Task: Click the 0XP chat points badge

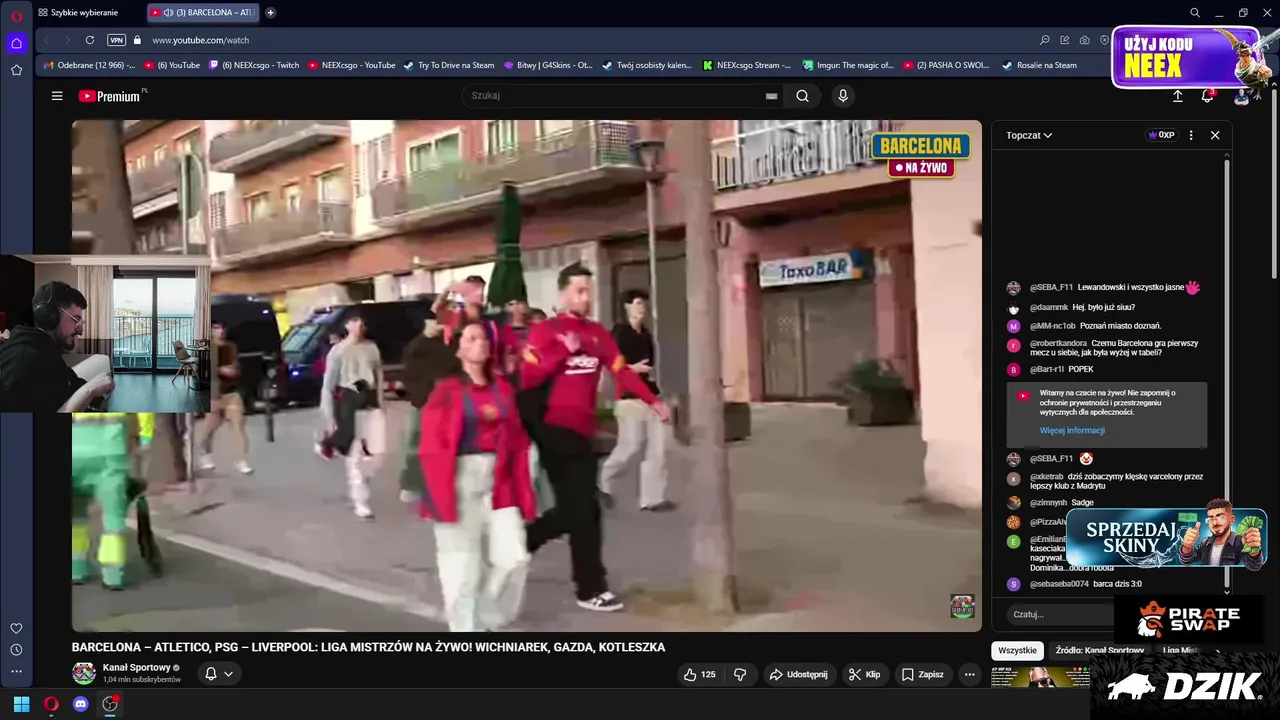Action: pyautogui.click(x=1161, y=135)
